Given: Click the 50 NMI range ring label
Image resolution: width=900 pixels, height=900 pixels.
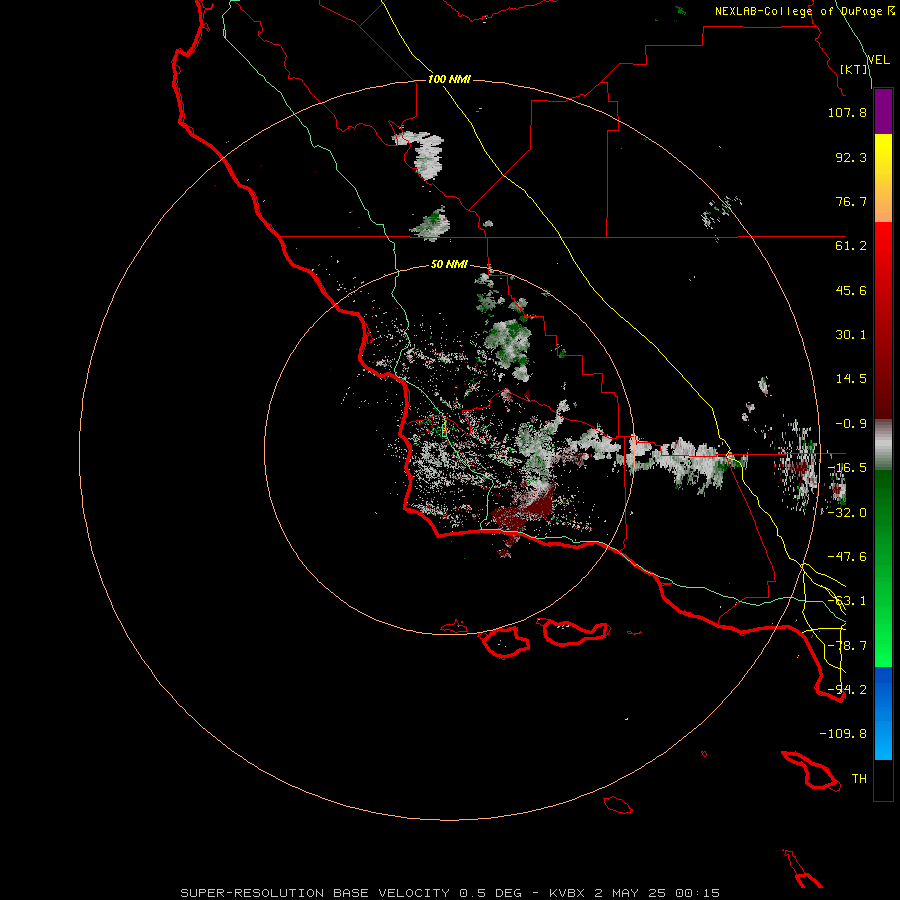Looking at the screenshot, I should pos(449,265).
